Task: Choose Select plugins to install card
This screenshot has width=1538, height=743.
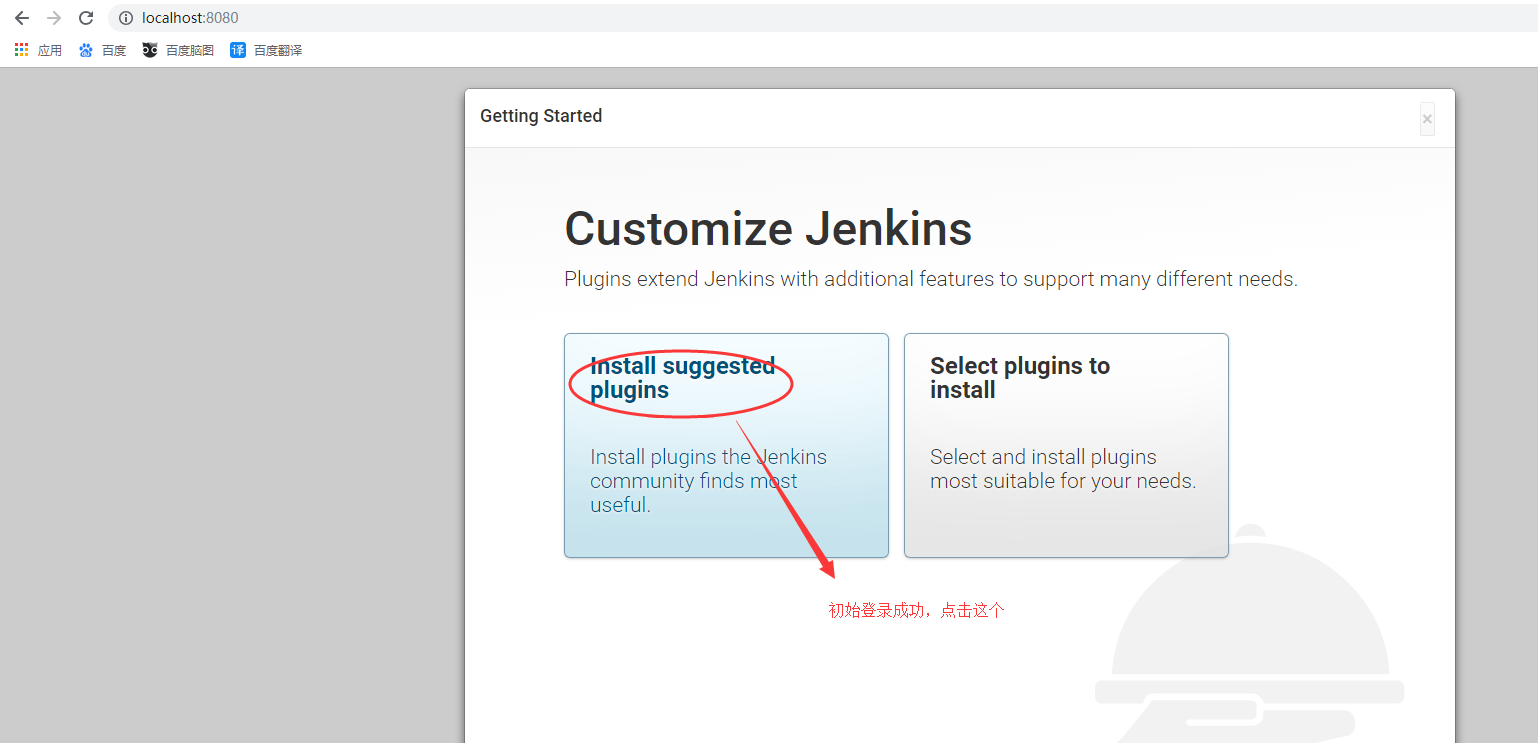Action: [x=1066, y=445]
